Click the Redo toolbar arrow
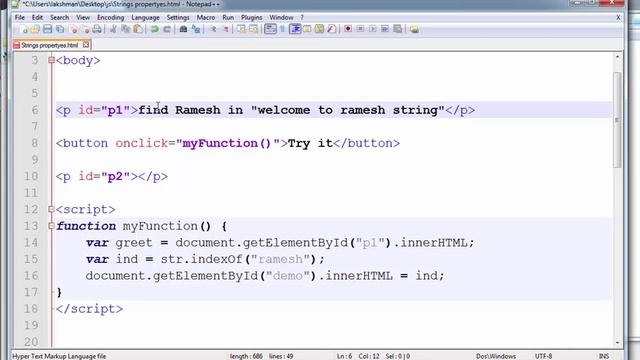The width and height of the screenshot is (640, 360). click(167, 29)
